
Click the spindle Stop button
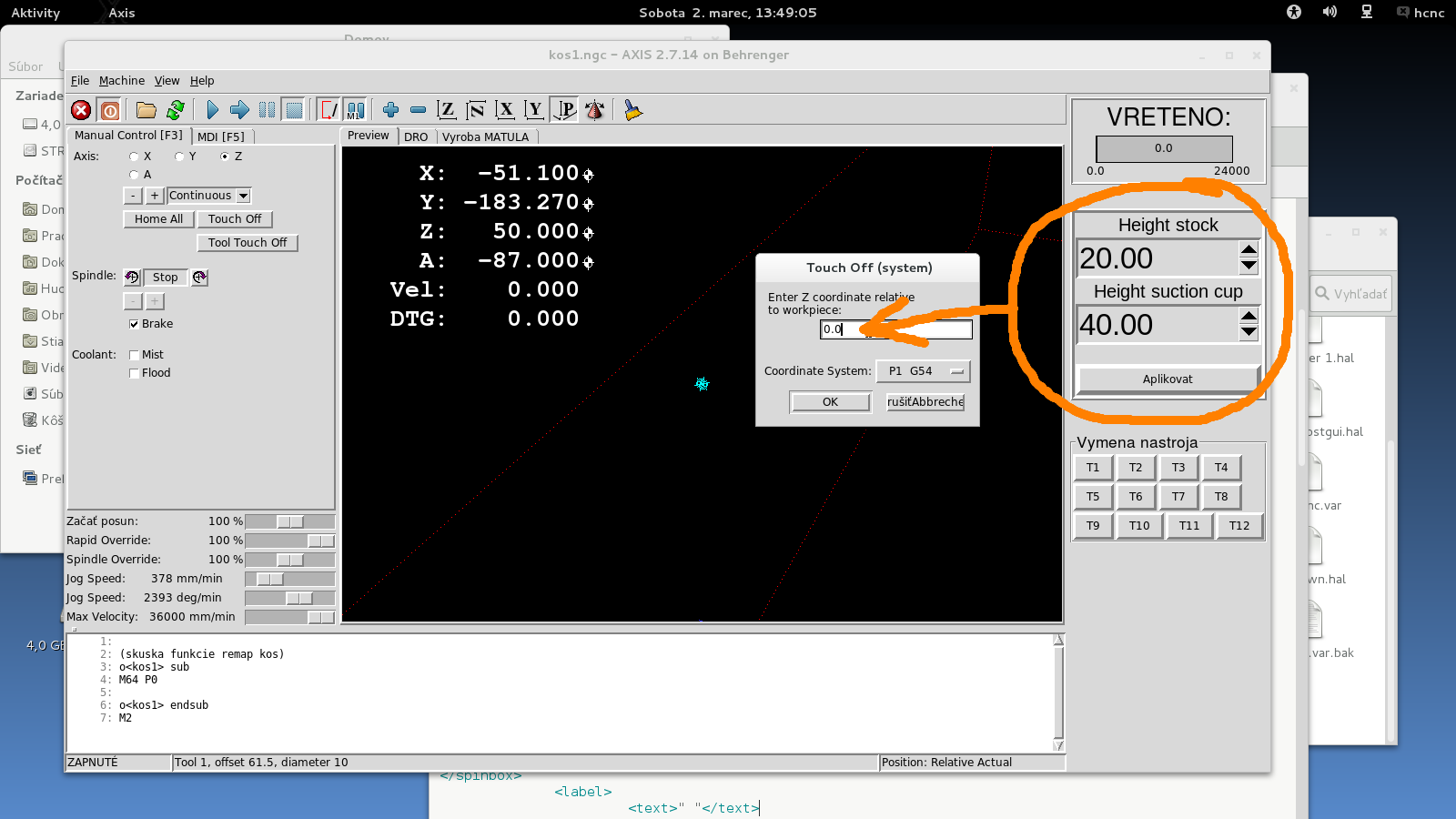[166, 278]
